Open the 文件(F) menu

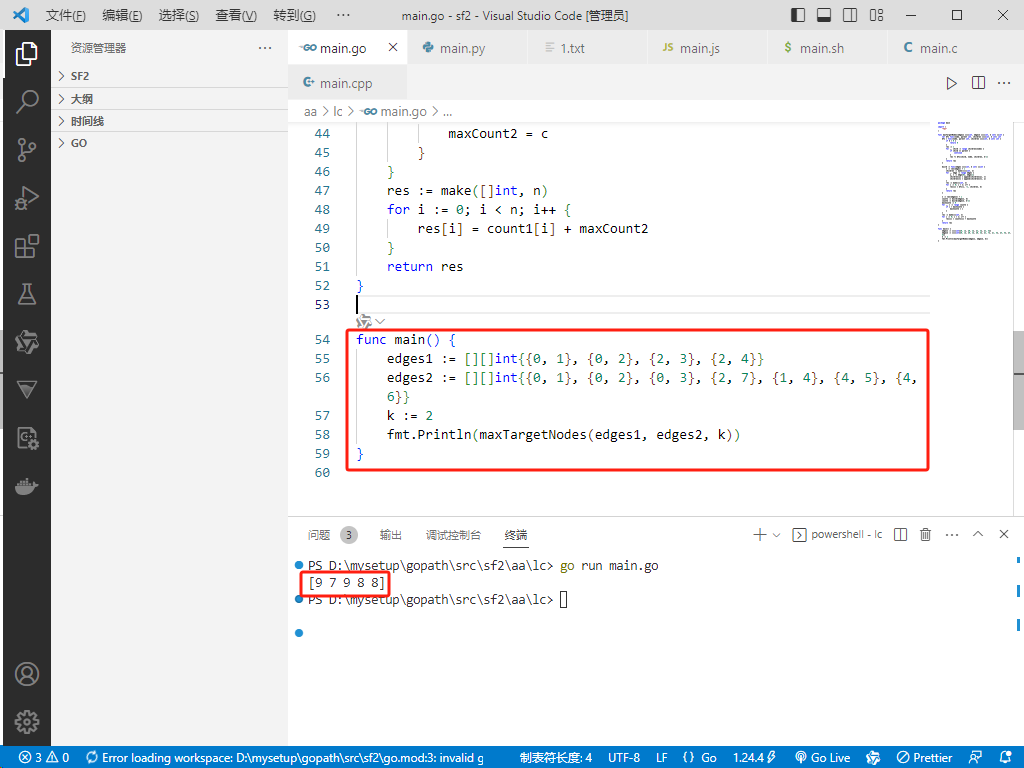65,15
